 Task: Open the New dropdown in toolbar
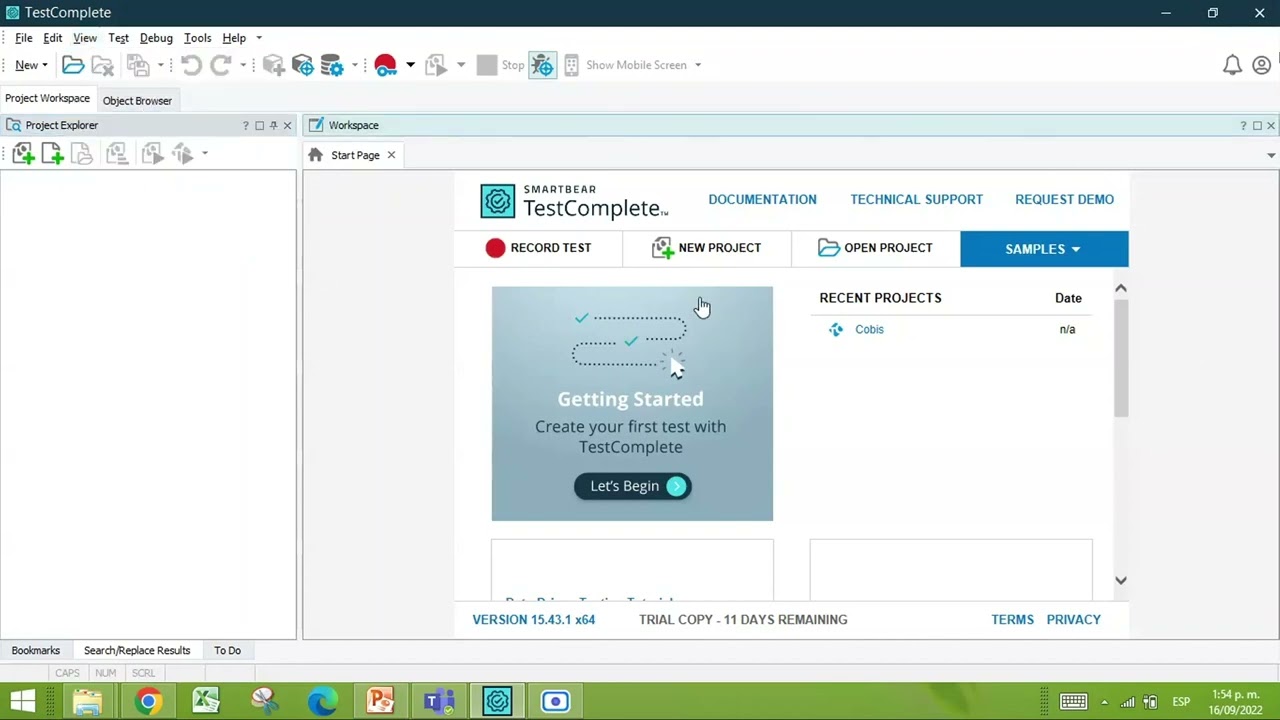click(x=31, y=65)
